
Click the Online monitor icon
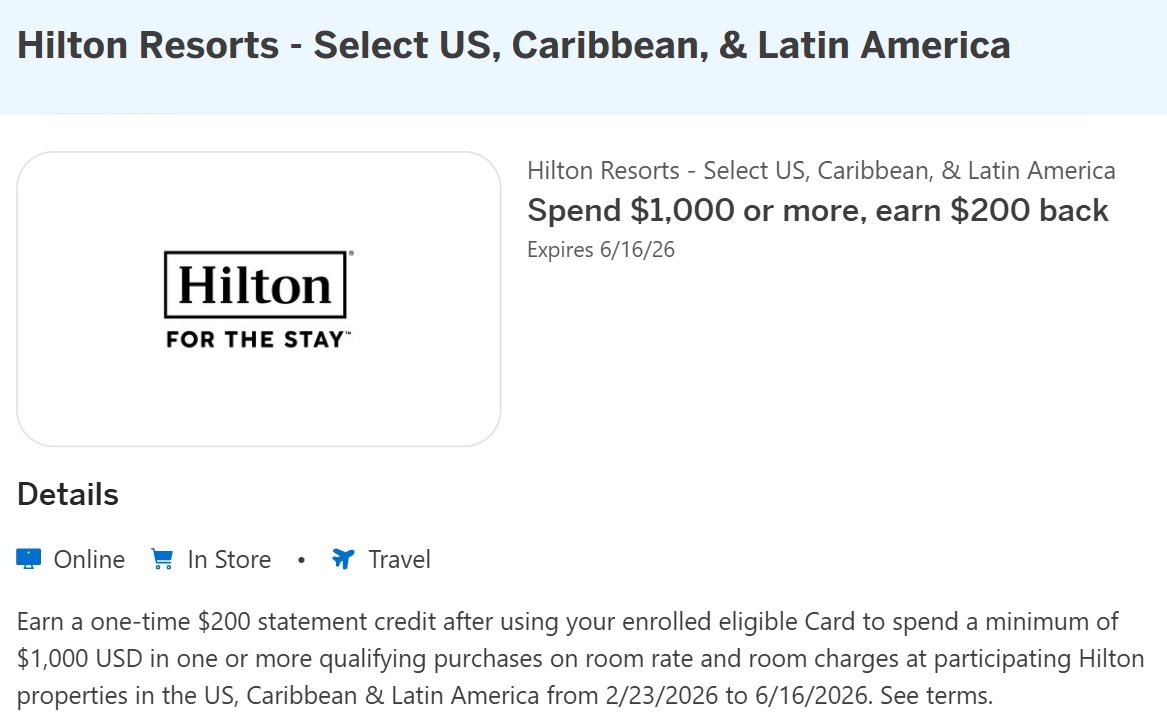pyautogui.click(x=28, y=559)
